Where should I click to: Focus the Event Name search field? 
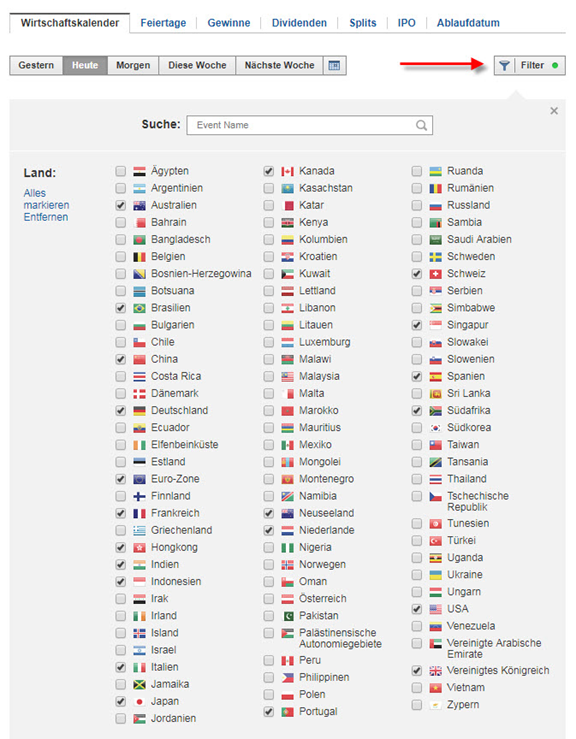tap(309, 125)
